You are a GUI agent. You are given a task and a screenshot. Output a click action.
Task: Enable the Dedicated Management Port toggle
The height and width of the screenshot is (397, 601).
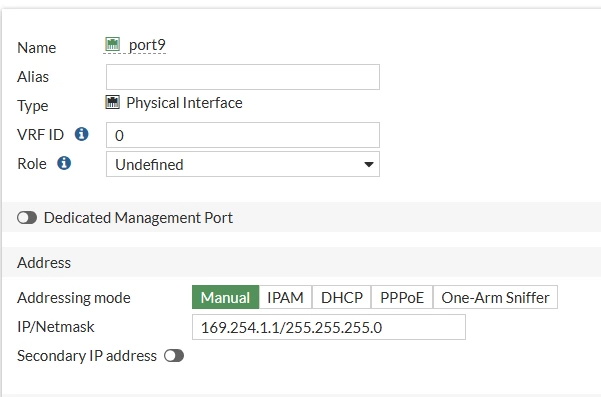click(x=27, y=218)
